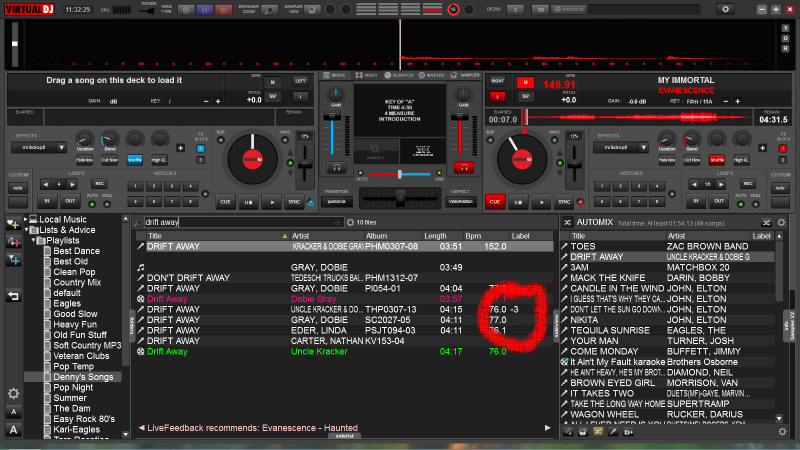Toggle right deck VINYL mode
This screenshot has width=800, height=450.
coord(554,140)
